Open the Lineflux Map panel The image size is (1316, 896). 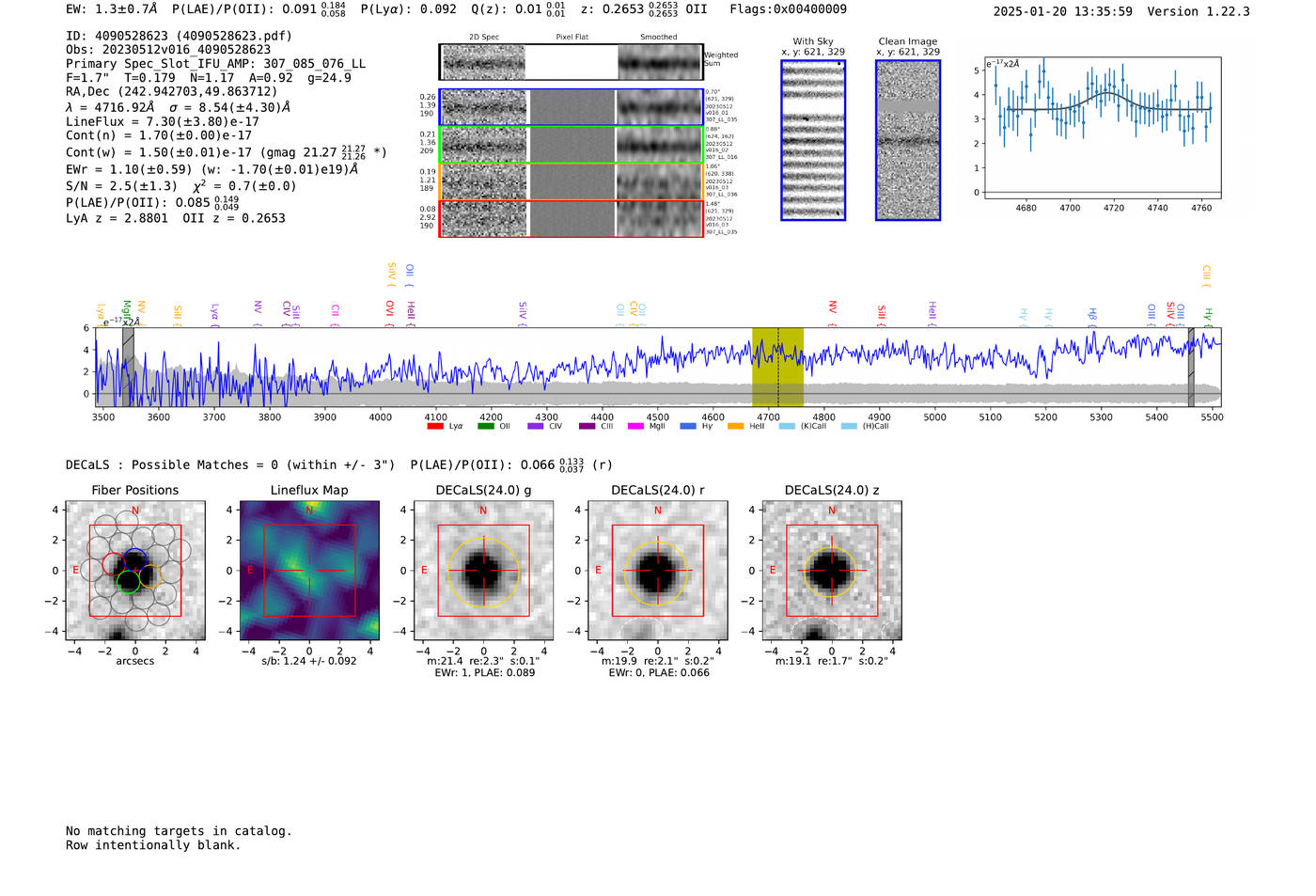coord(309,571)
